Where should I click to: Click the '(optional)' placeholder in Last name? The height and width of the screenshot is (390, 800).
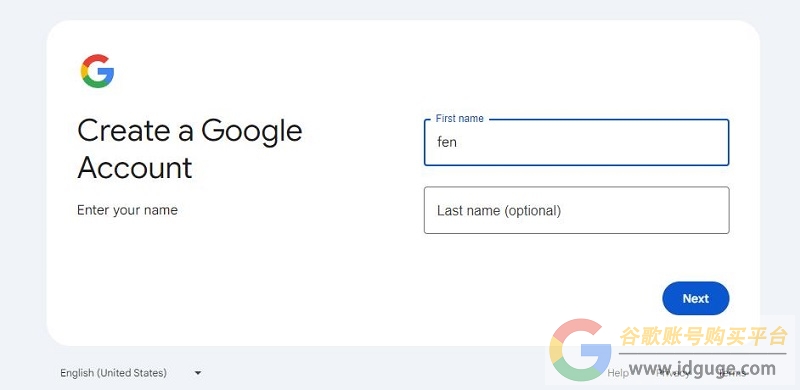[533, 211]
